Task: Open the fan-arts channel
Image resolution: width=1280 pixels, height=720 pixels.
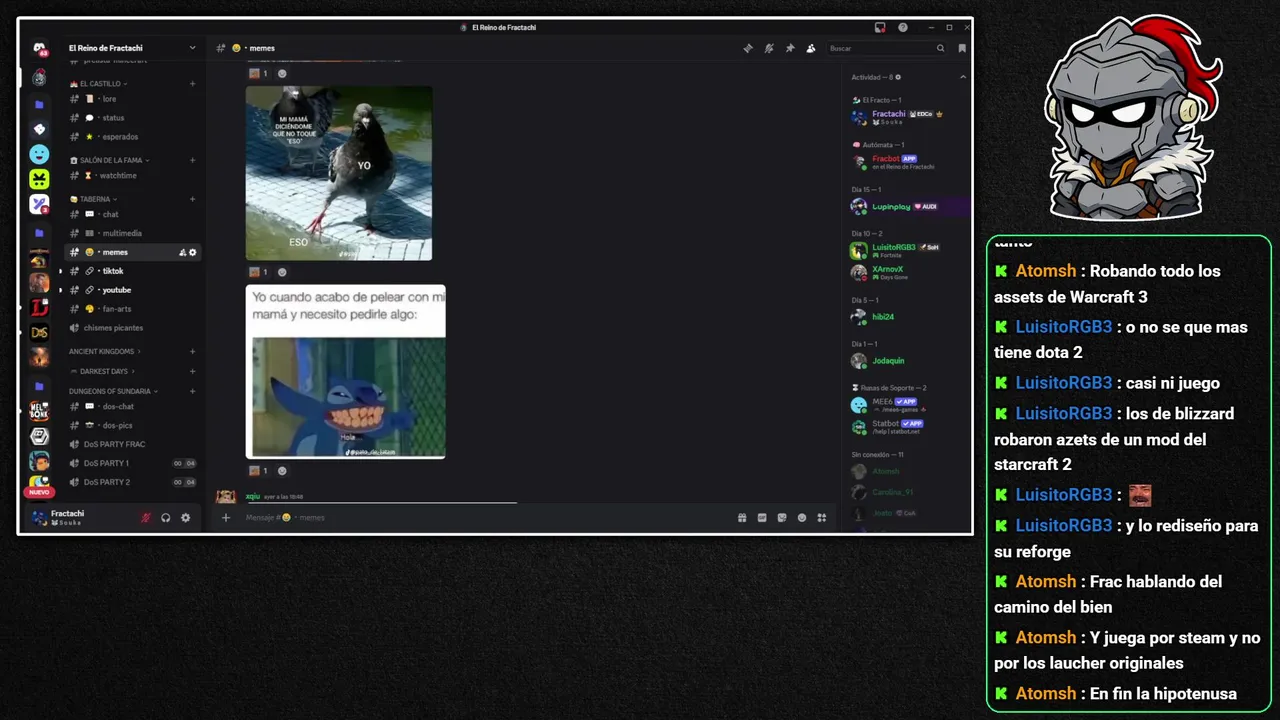Action: pos(133,309)
